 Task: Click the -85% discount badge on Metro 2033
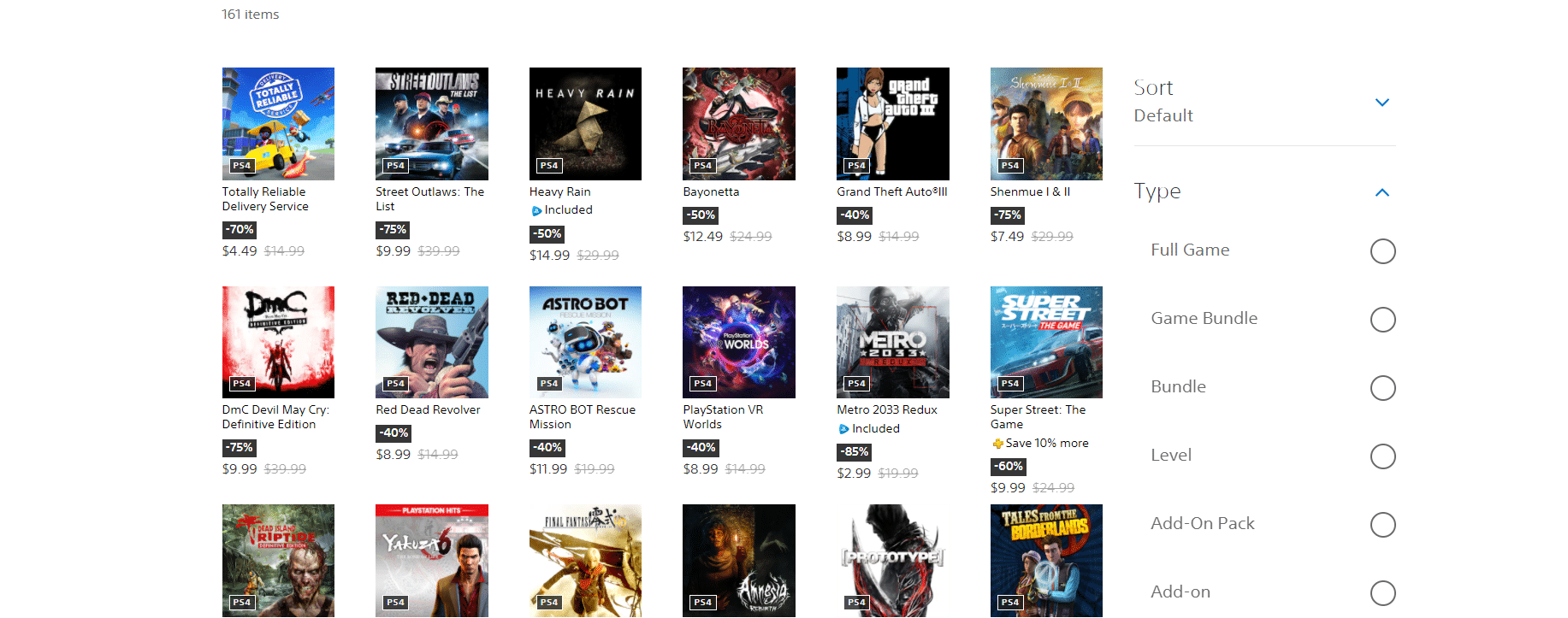[855, 451]
